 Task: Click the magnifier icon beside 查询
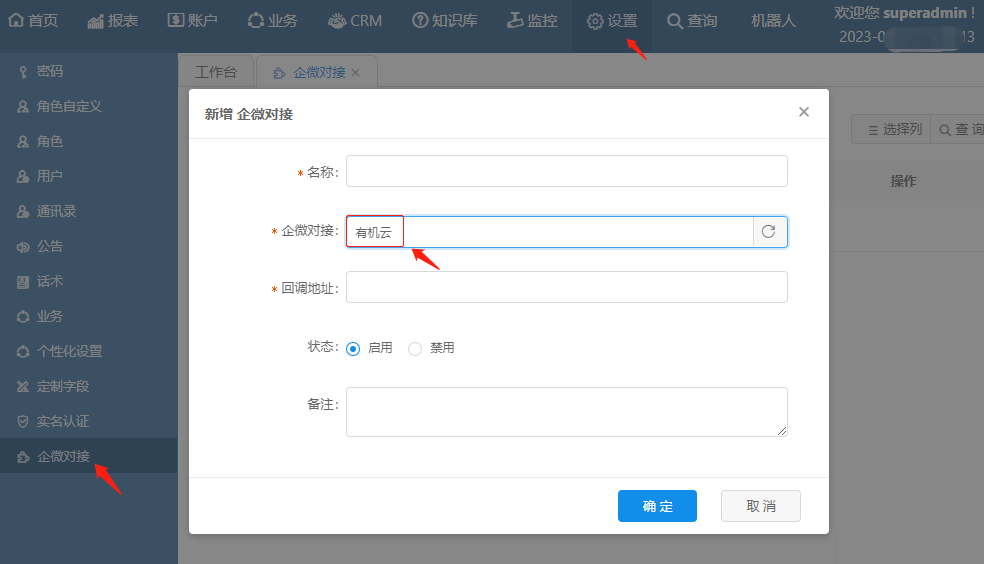(x=675, y=21)
